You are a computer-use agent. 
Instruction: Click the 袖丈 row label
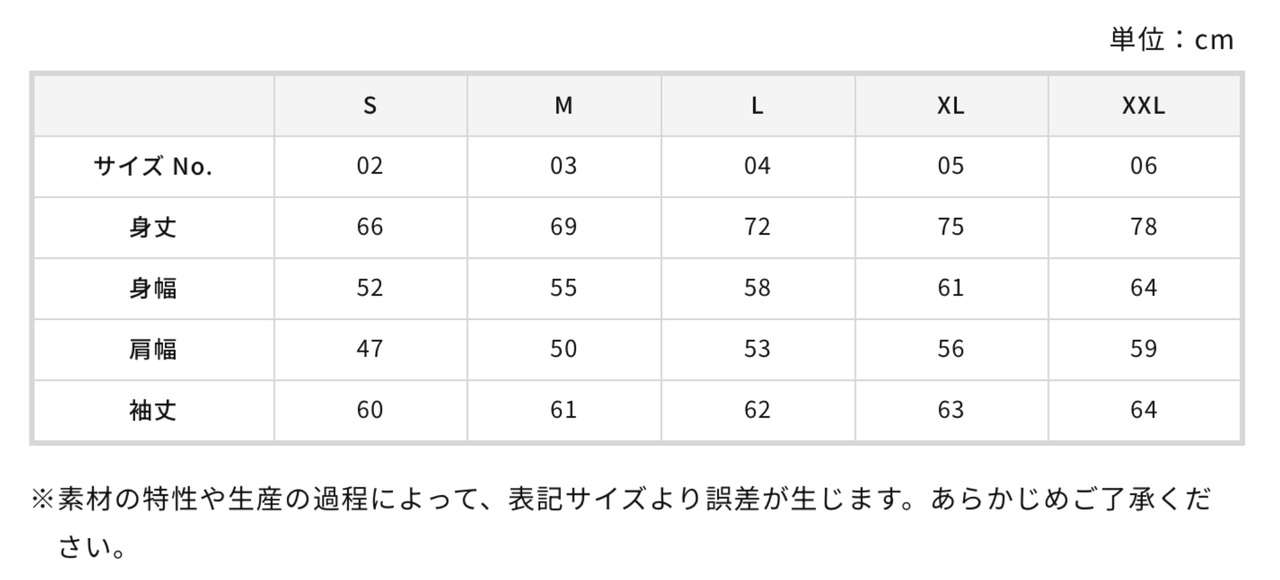(x=154, y=411)
